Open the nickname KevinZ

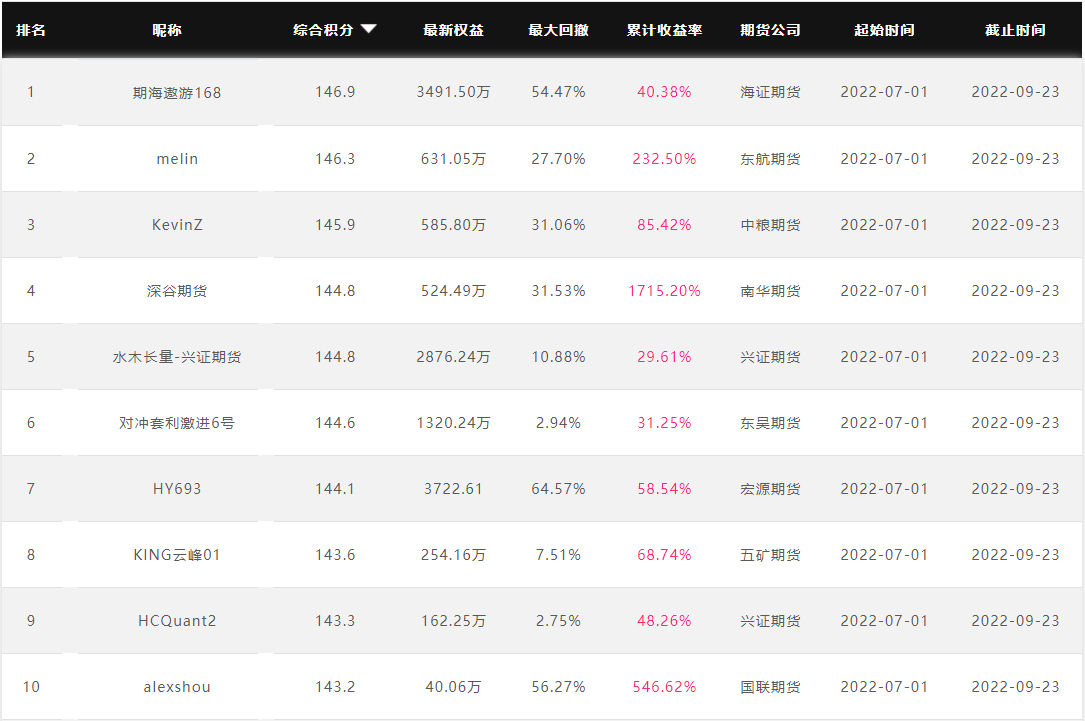[177, 225]
